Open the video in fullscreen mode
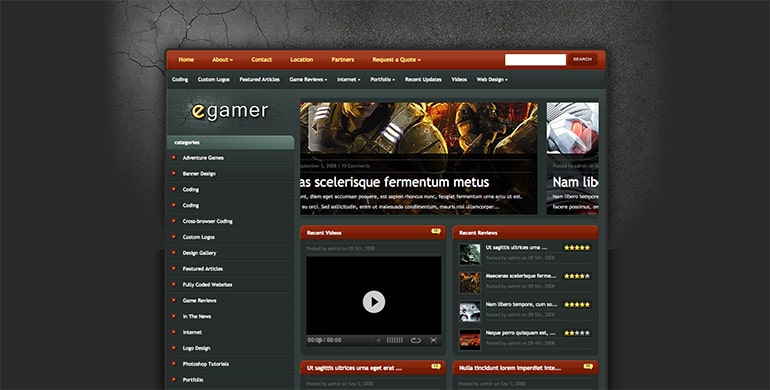This screenshot has height=390, width=770. (434, 340)
